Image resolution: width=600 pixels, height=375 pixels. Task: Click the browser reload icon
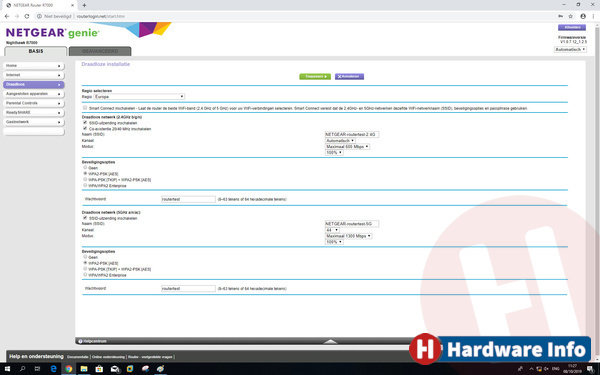[x=27, y=16]
